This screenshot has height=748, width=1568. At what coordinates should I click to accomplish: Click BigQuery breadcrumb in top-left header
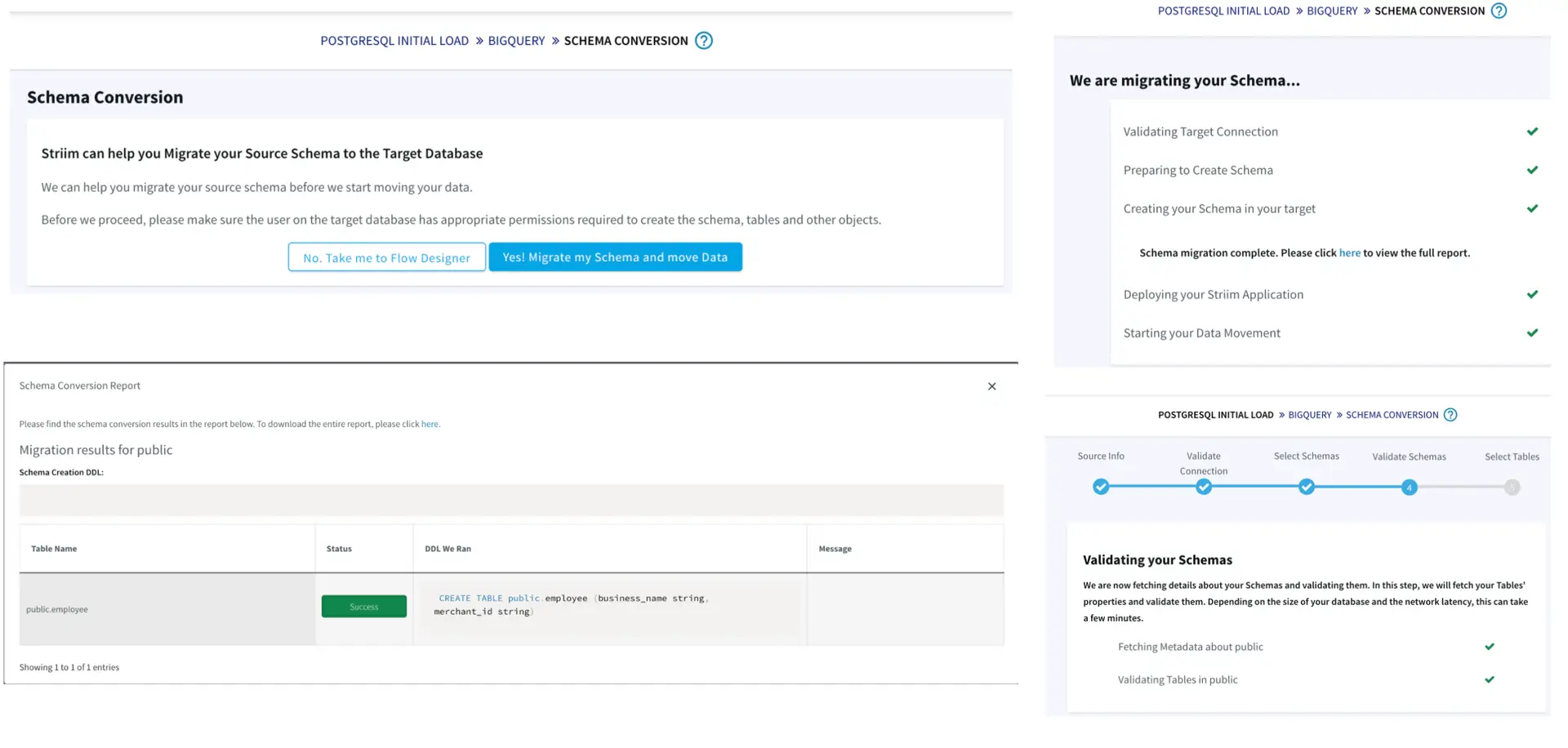tap(516, 41)
